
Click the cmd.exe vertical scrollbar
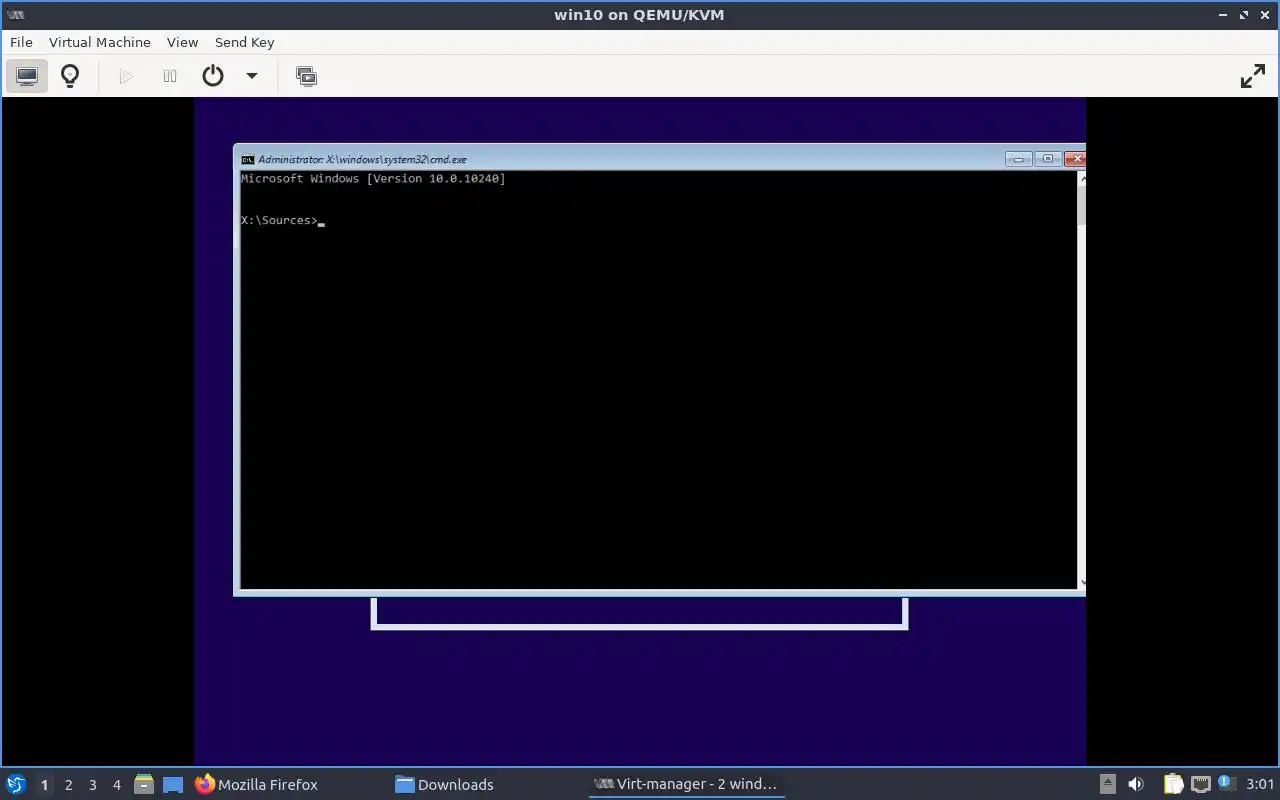point(1081,380)
